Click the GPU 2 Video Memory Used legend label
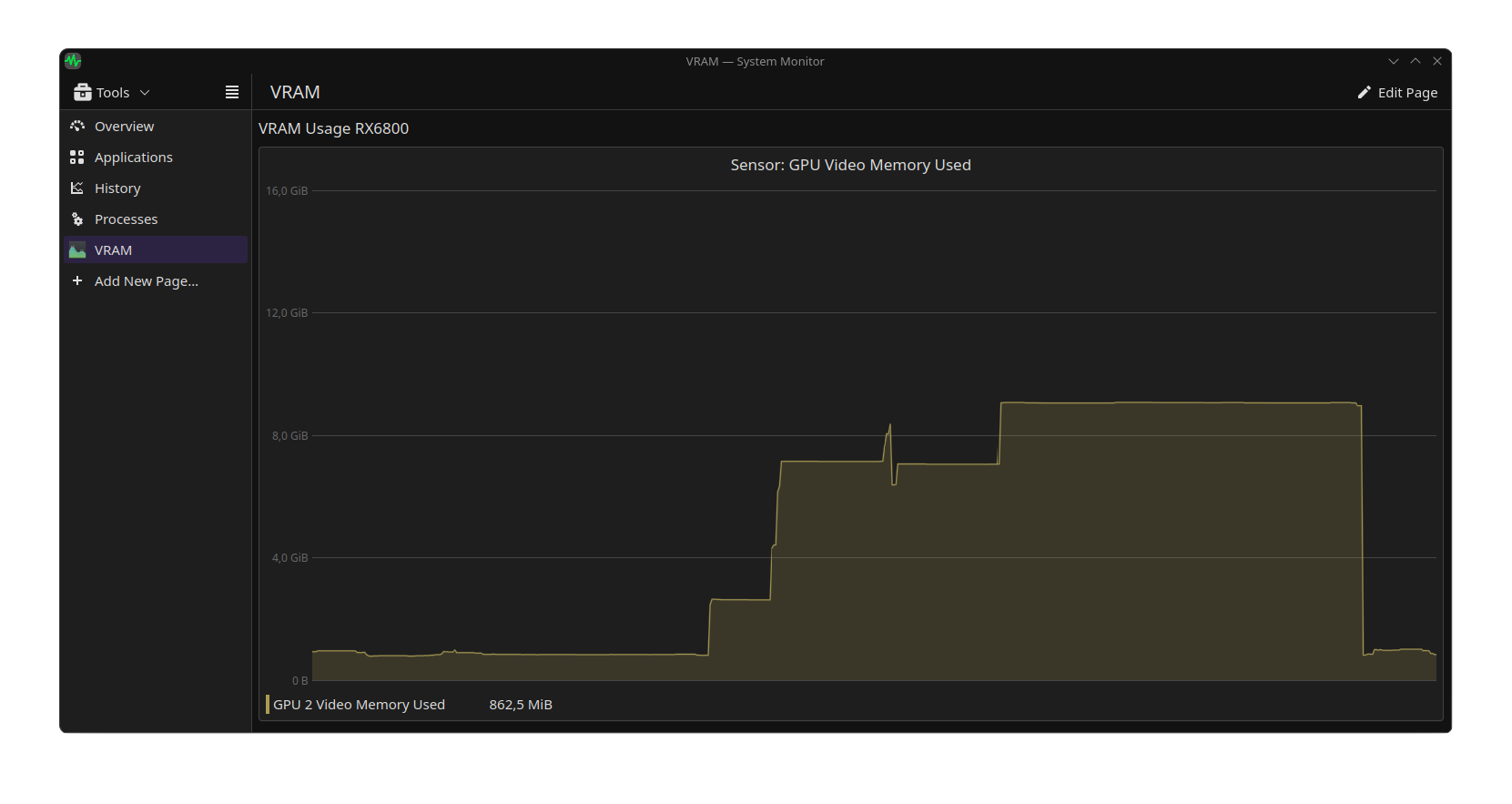Screen dimensions: 1512x804 [359, 705]
